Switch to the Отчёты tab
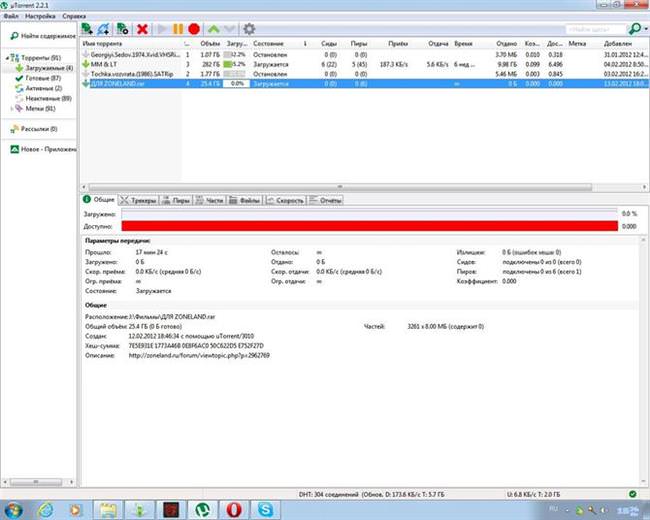 pos(326,201)
